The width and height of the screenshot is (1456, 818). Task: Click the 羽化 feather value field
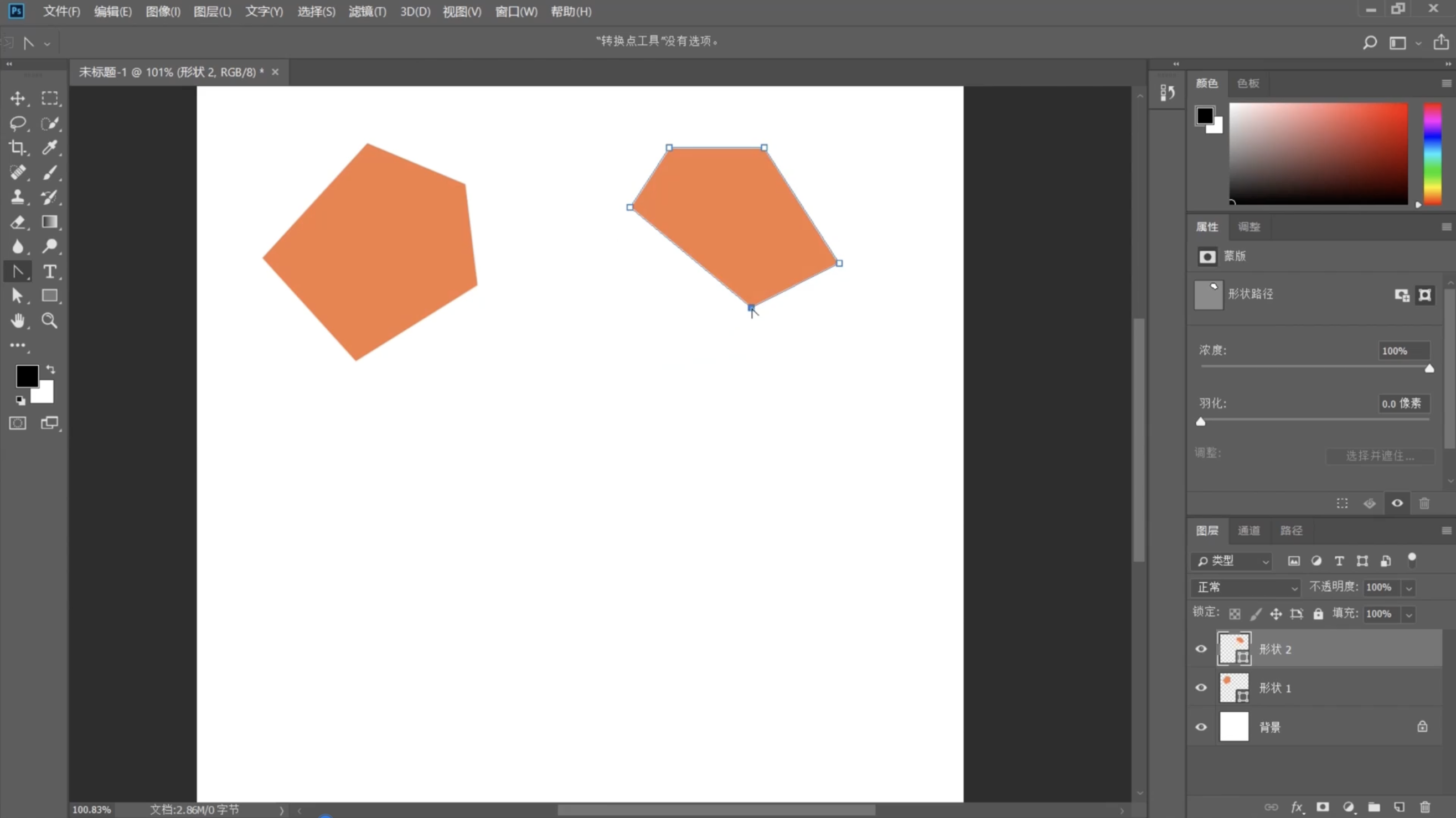[x=1403, y=403]
